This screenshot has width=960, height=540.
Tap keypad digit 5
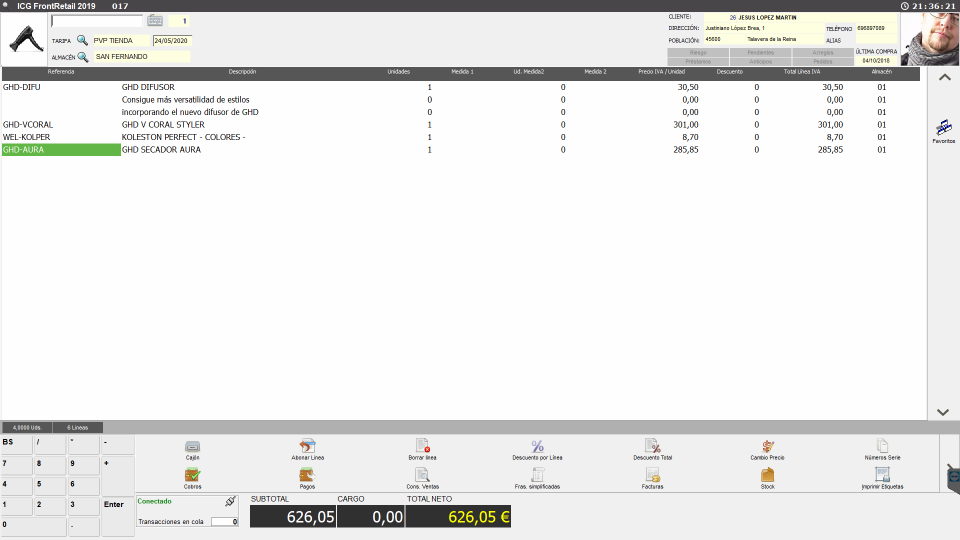coord(50,486)
